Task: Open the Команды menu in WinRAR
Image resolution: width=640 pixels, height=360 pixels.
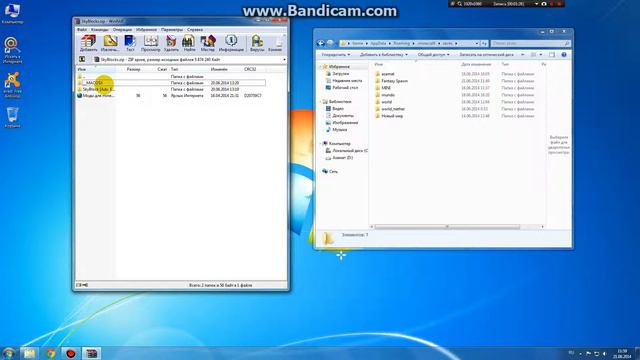Action: pos(100,30)
